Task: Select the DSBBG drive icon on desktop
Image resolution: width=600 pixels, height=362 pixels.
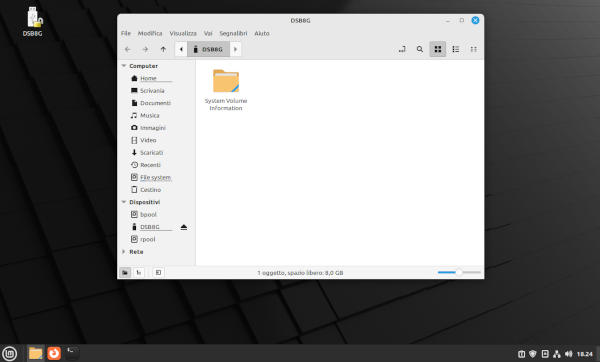Action: pos(33,22)
